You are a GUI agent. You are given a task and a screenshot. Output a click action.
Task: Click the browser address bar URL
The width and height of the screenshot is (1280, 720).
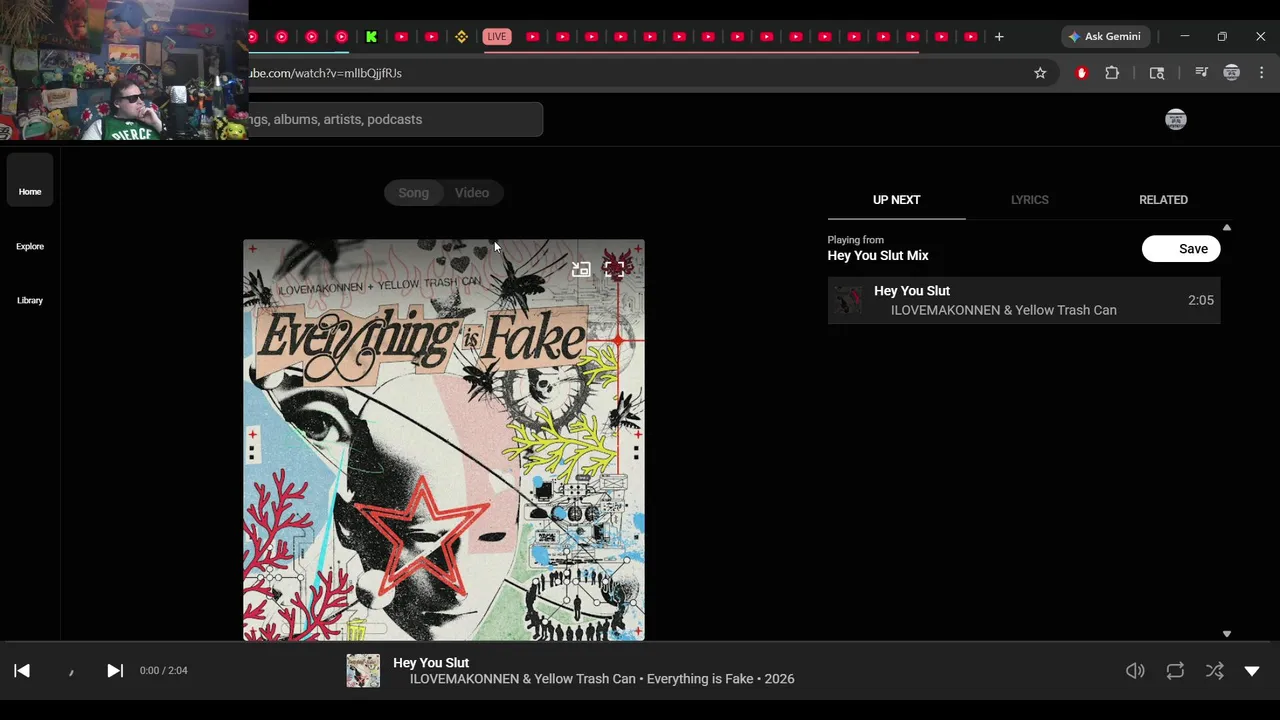tap(325, 73)
